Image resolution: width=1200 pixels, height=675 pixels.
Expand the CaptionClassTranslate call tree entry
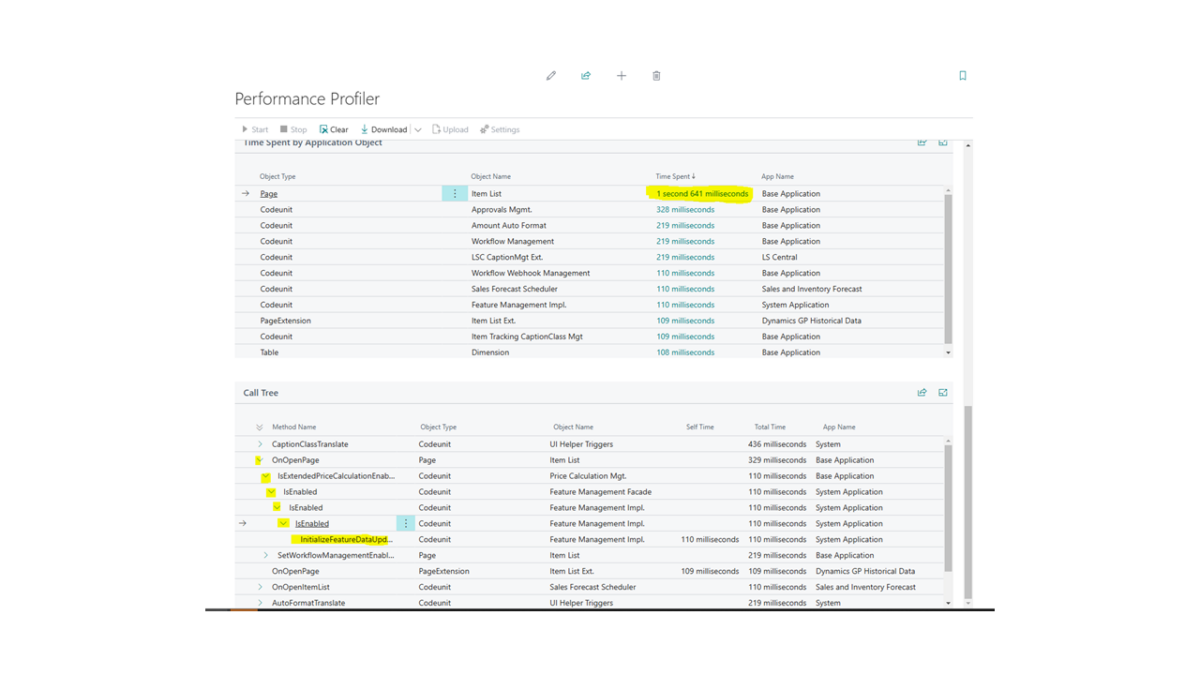click(258, 443)
